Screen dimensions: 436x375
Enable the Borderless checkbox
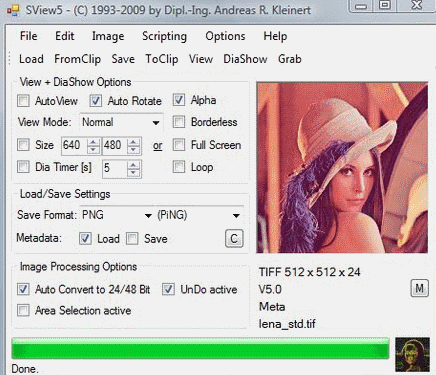click(x=179, y=122)
